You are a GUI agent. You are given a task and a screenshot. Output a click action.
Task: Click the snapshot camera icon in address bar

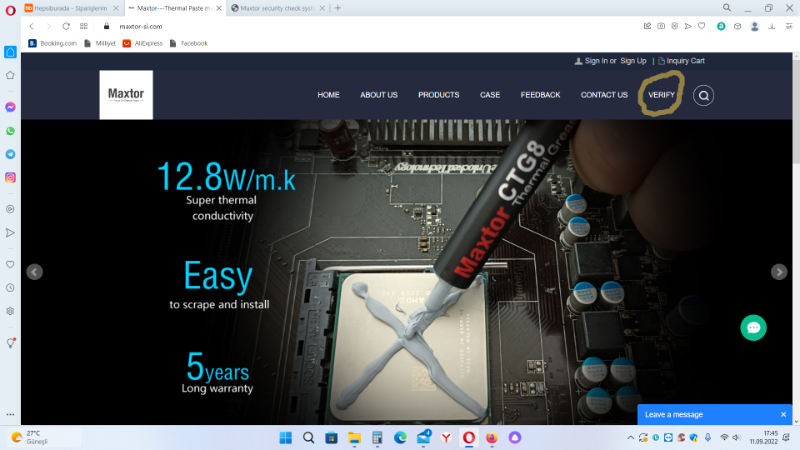tap(661, 26)
